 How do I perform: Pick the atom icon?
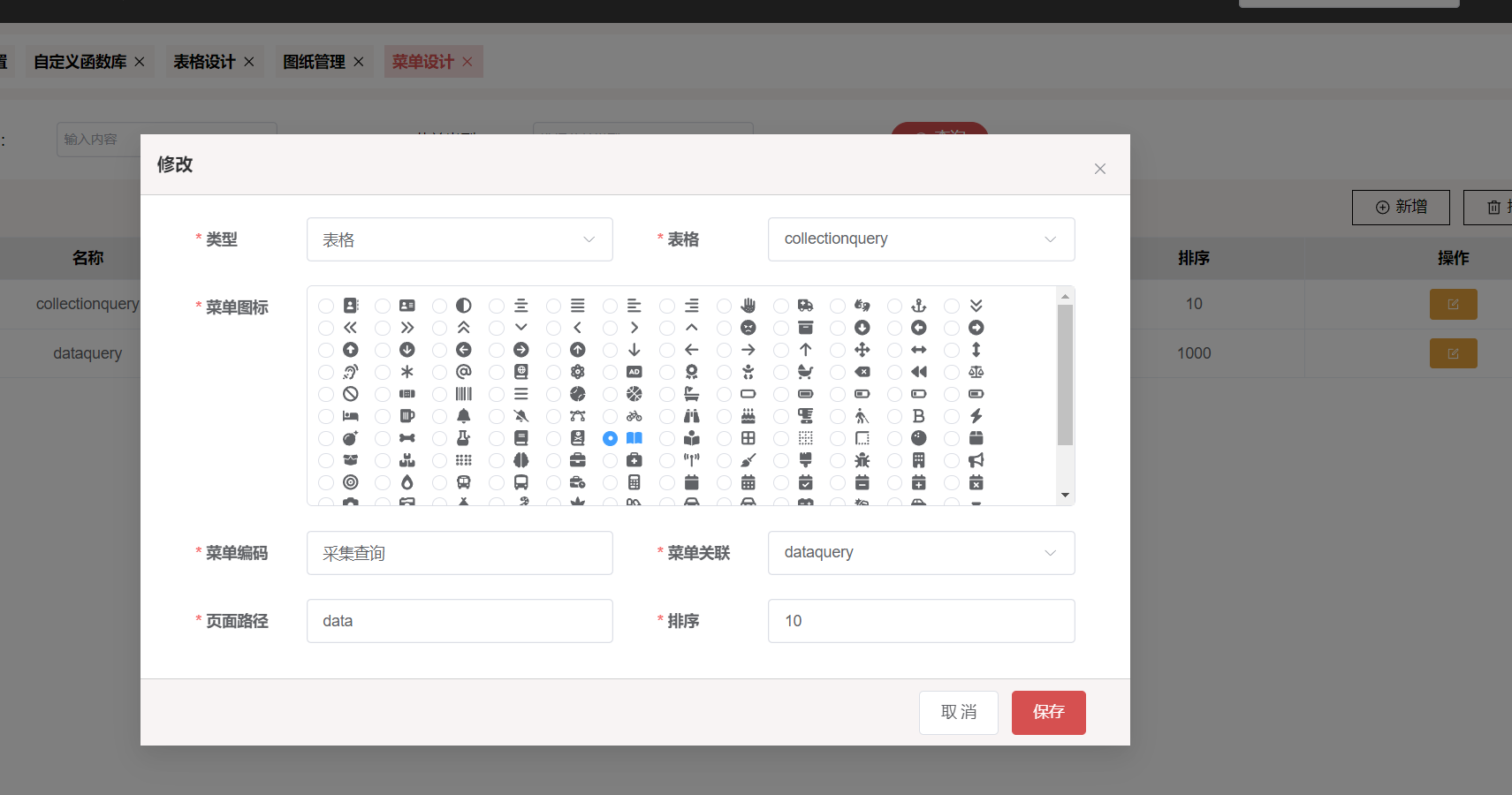[x=578, y=372]
